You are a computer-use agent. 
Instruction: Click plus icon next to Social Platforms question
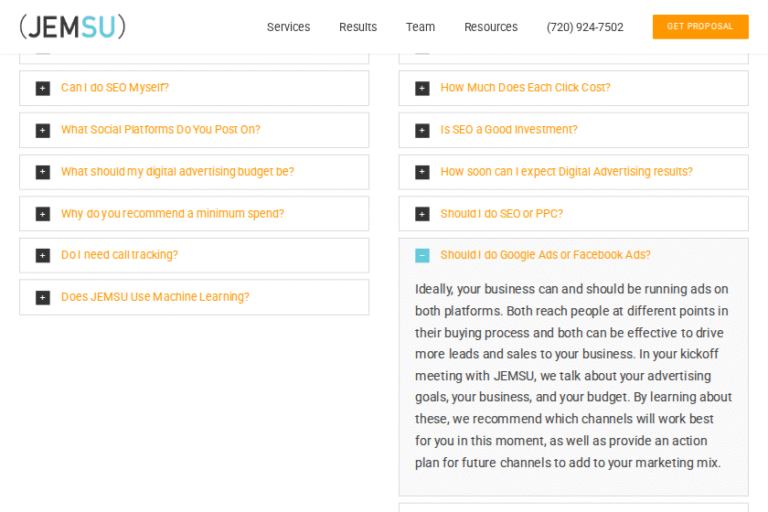click(x=43, y=130)
